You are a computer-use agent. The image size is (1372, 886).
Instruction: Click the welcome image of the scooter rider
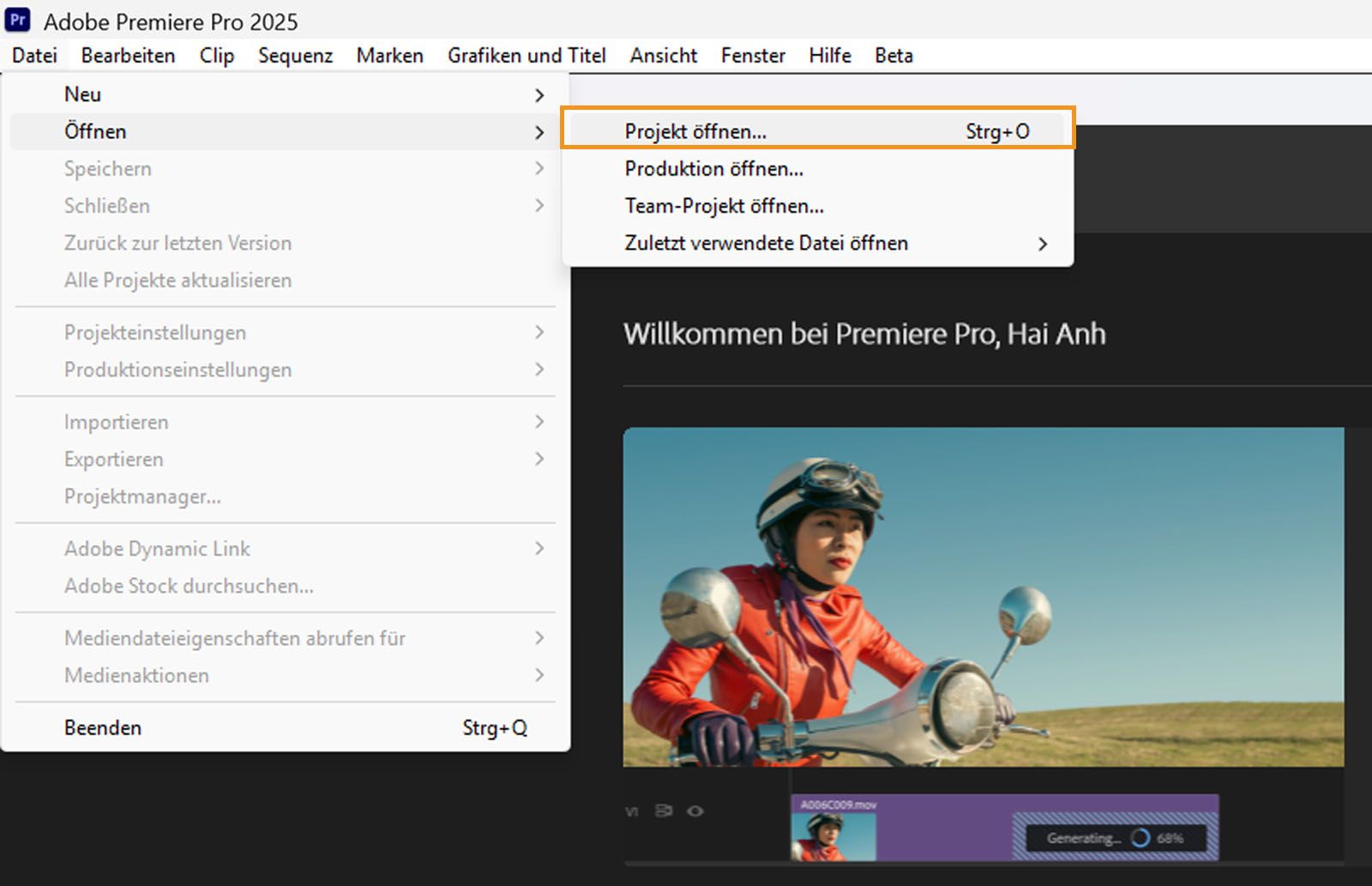[984, 597]
